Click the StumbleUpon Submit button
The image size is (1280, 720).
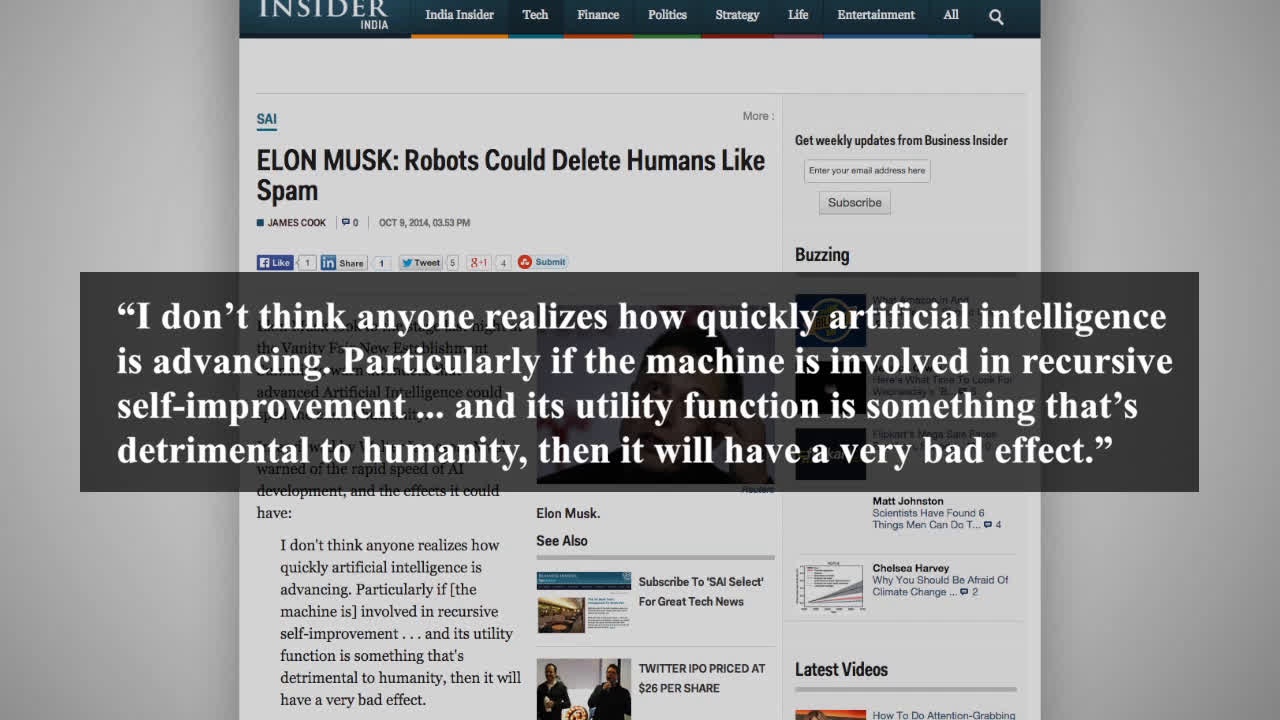[x=542, y=262]
